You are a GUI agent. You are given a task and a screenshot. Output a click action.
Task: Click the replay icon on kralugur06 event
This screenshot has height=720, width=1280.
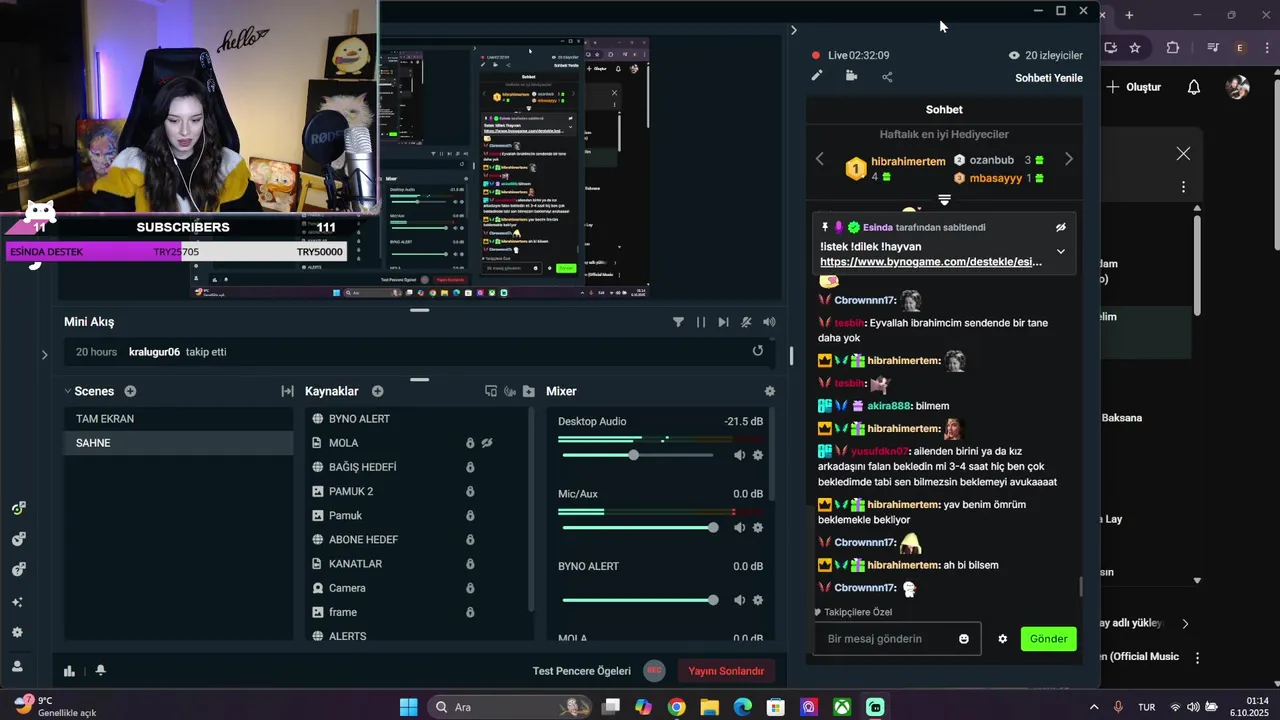(757, 351)
